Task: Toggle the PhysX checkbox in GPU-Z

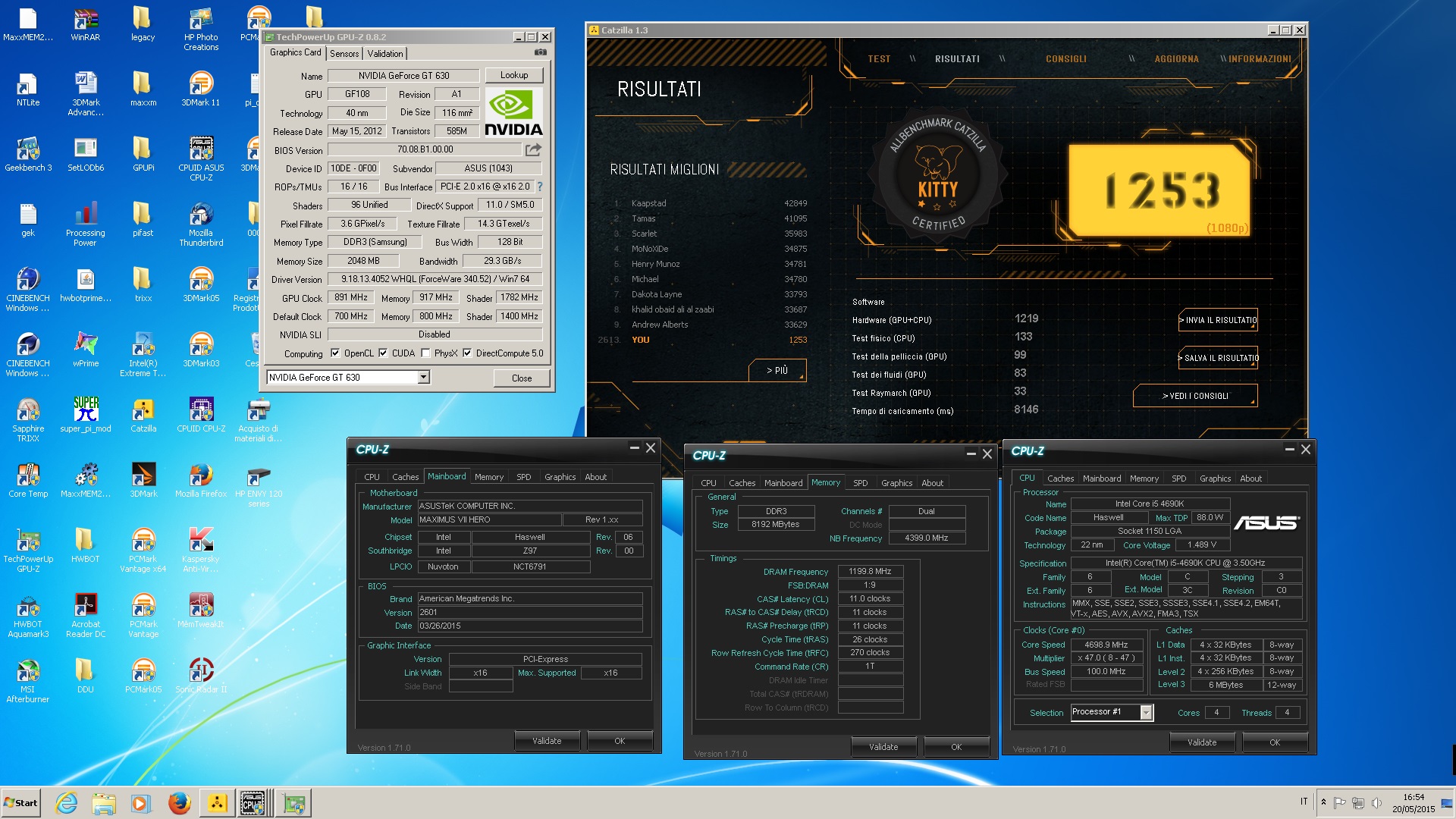Action: tap(425, 353)
